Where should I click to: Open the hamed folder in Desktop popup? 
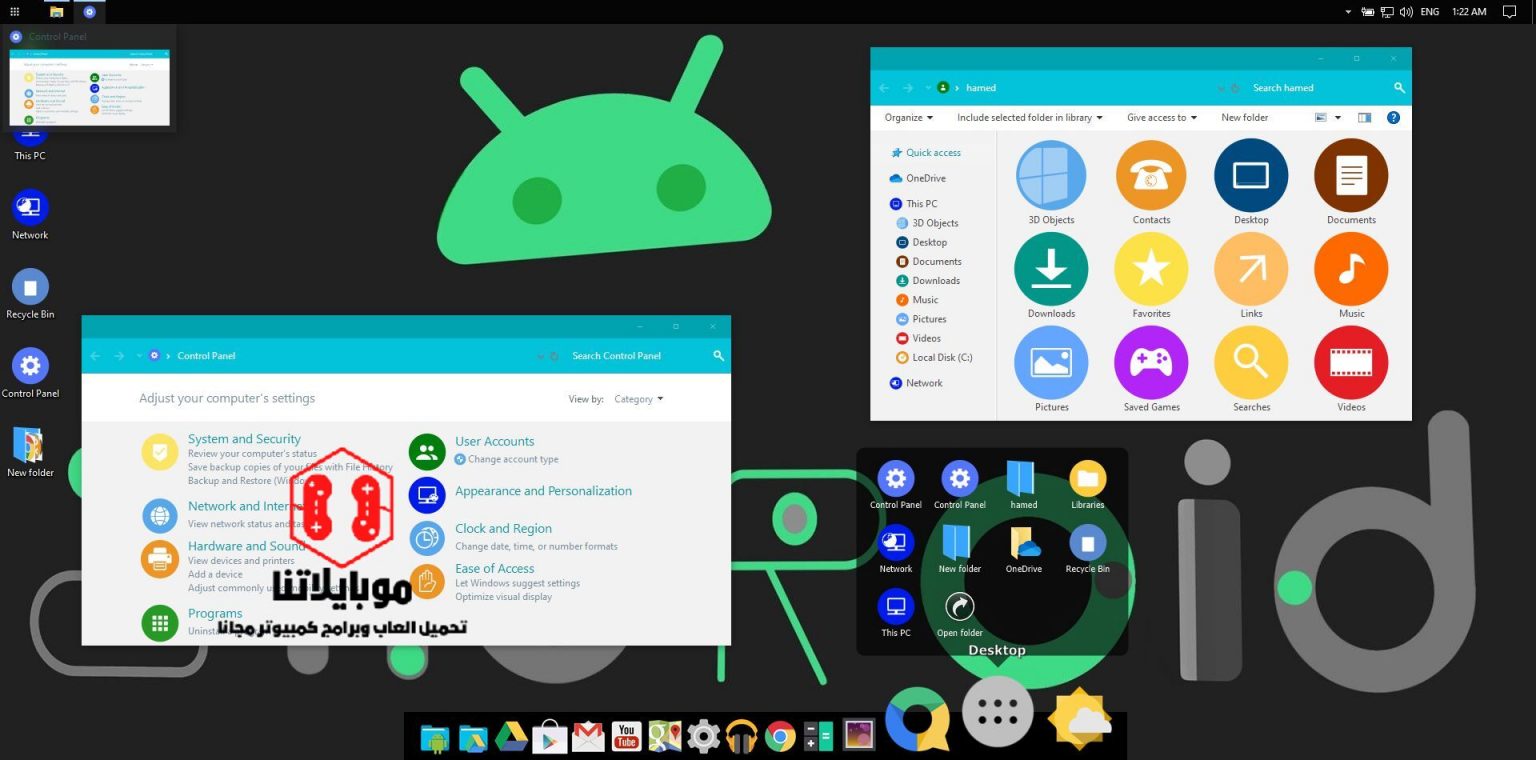[1023, 485]
